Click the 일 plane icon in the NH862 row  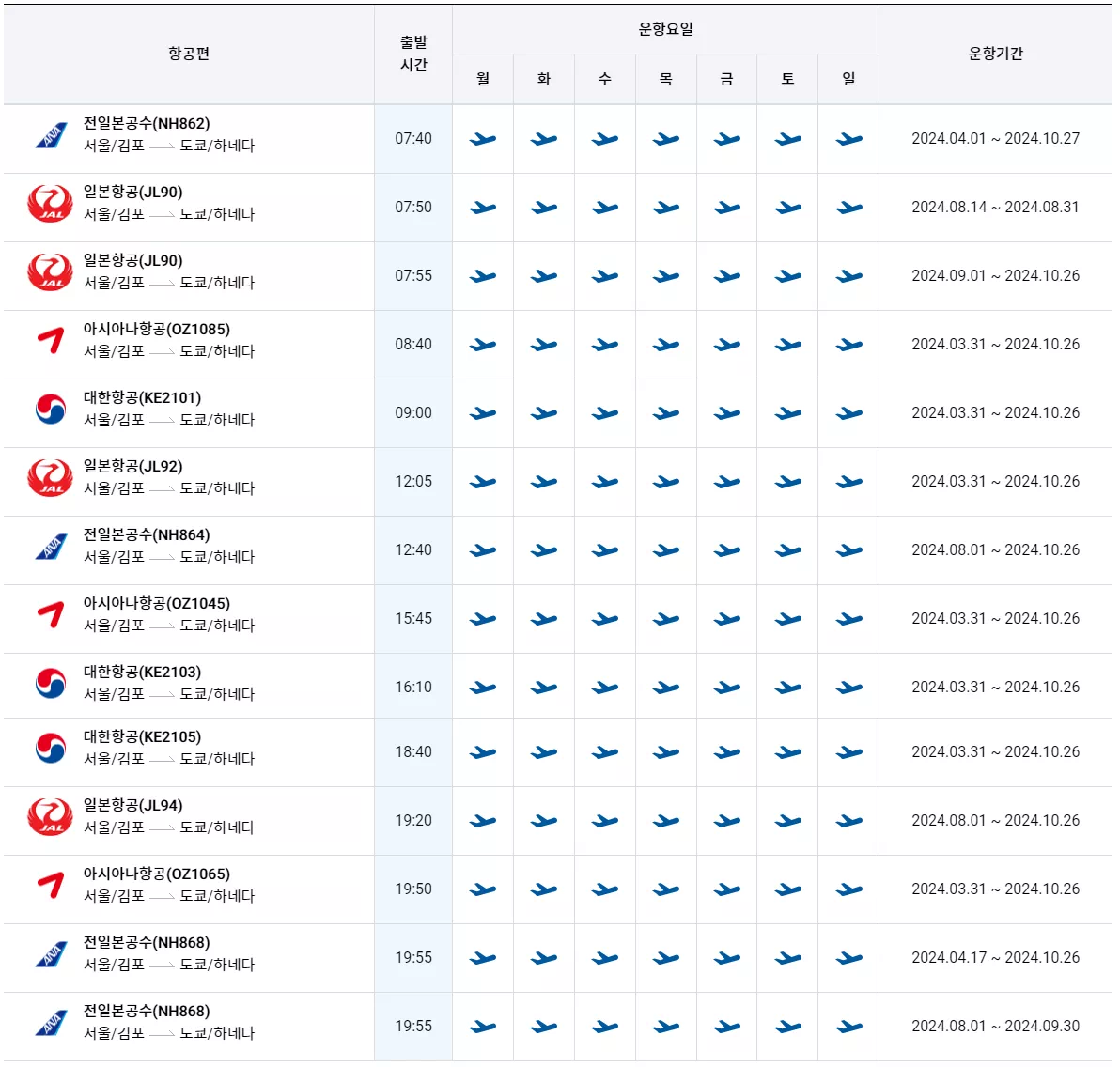click(848, 139)
